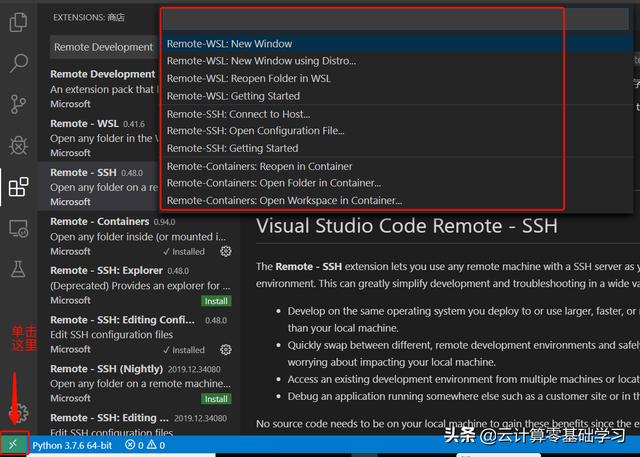The height and width of the screenshot is (457, 640).
Task: Open the Extensions view icon
Action: coord(18,187)
